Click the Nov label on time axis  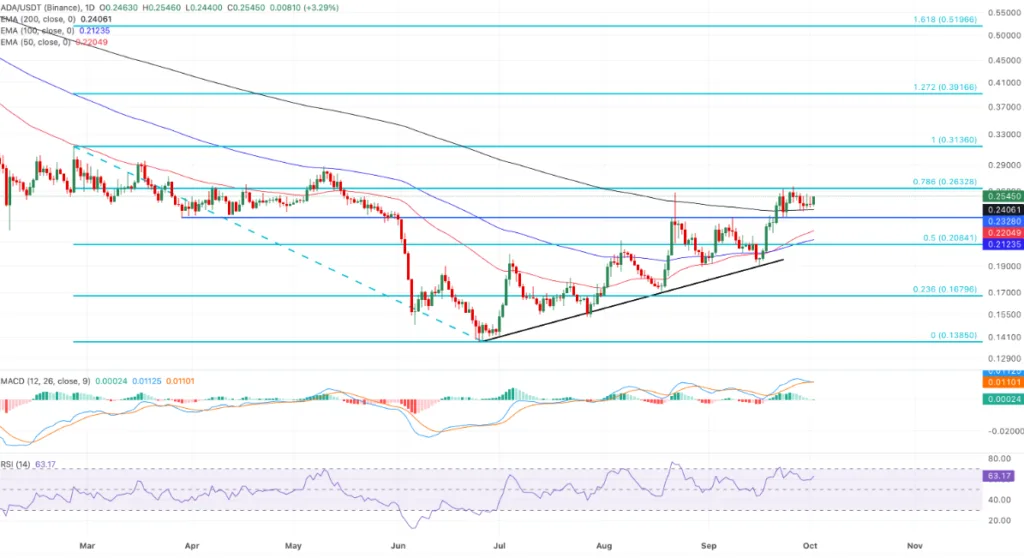pyautogui.click(x=915, y=546)
